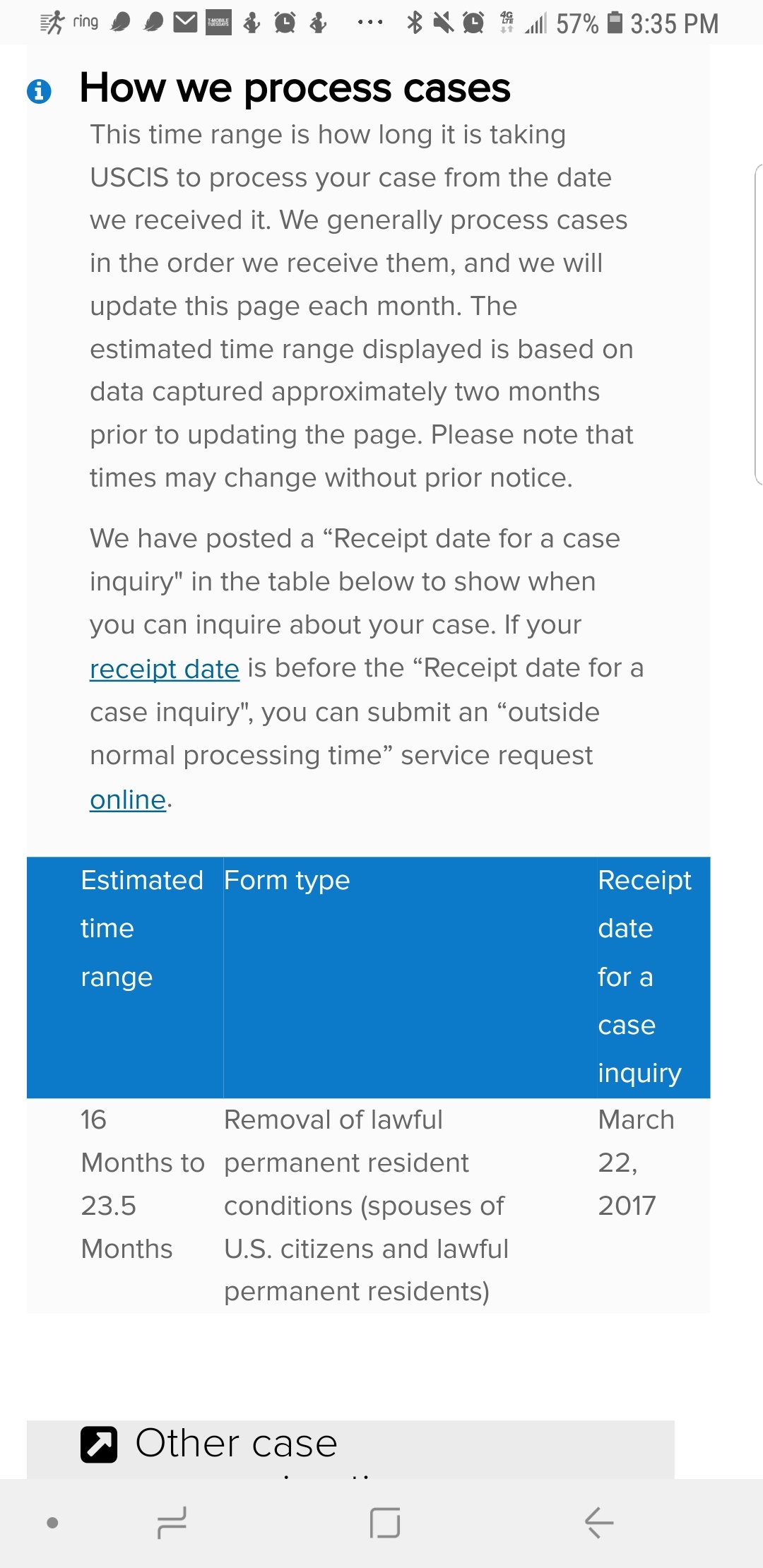This screenshot has width=763, height=1568.
Task: Tap the mail envelope notification icon
Action: (185, 23)
